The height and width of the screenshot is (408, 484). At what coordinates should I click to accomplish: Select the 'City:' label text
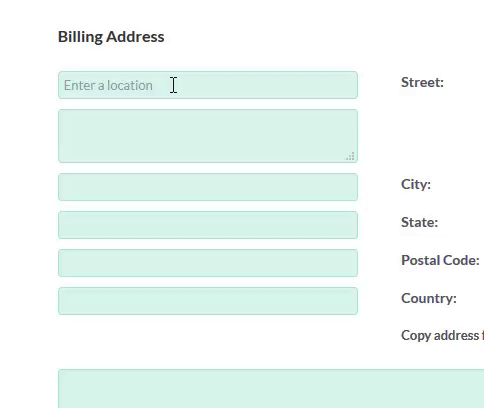(x=416, y=184)
